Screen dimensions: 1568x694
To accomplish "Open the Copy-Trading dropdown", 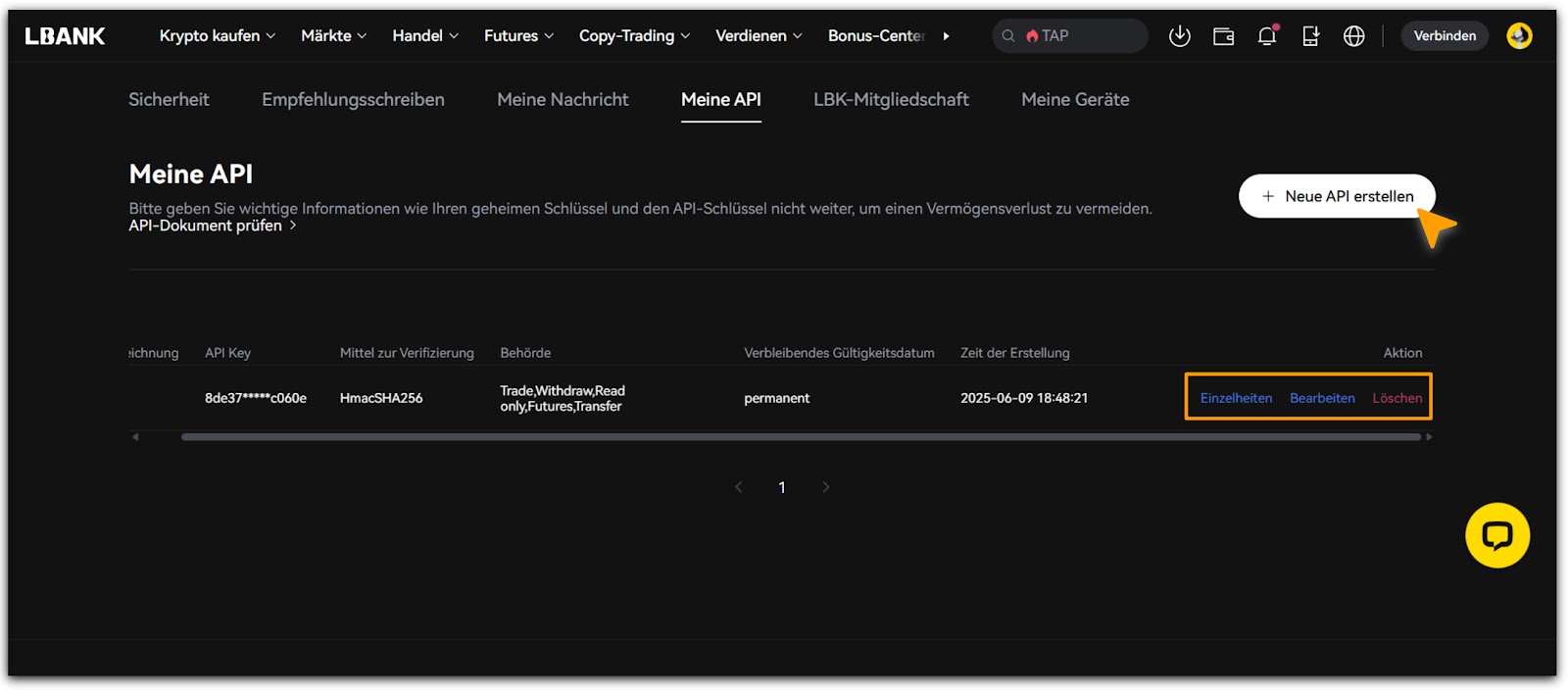I will coord(634,36).
